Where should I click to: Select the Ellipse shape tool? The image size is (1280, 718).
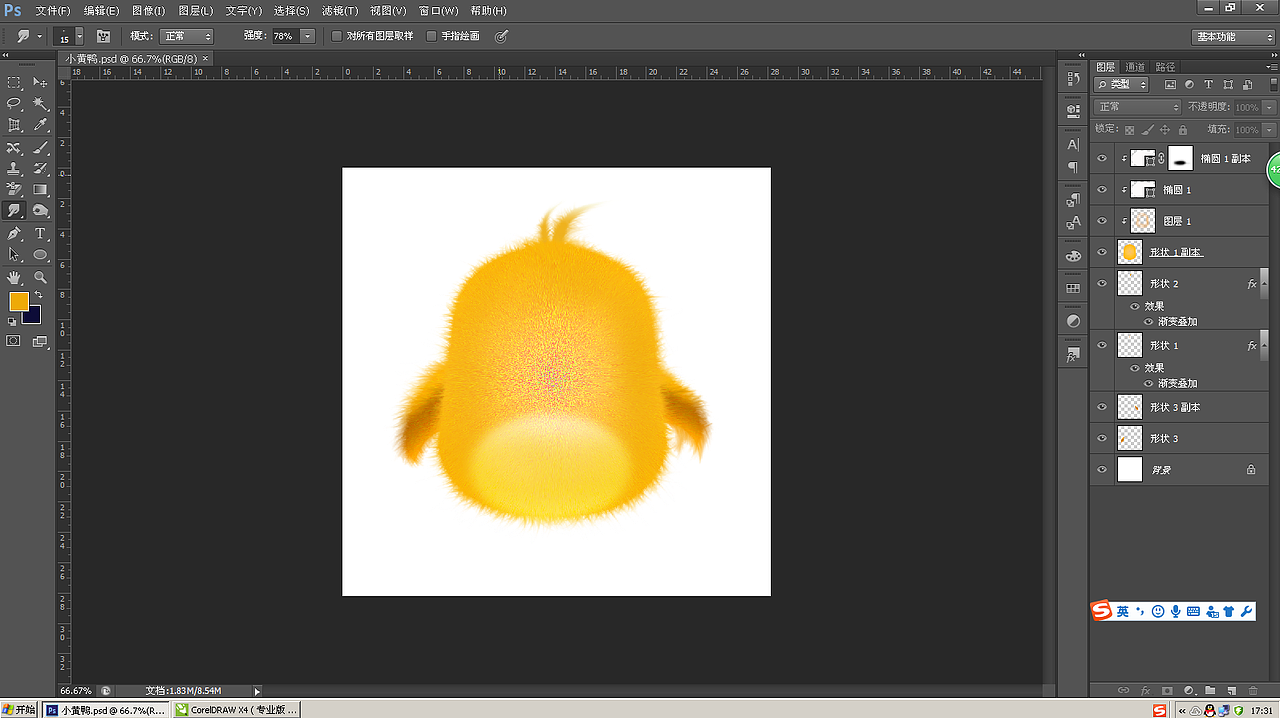click(x=40, y=255)
